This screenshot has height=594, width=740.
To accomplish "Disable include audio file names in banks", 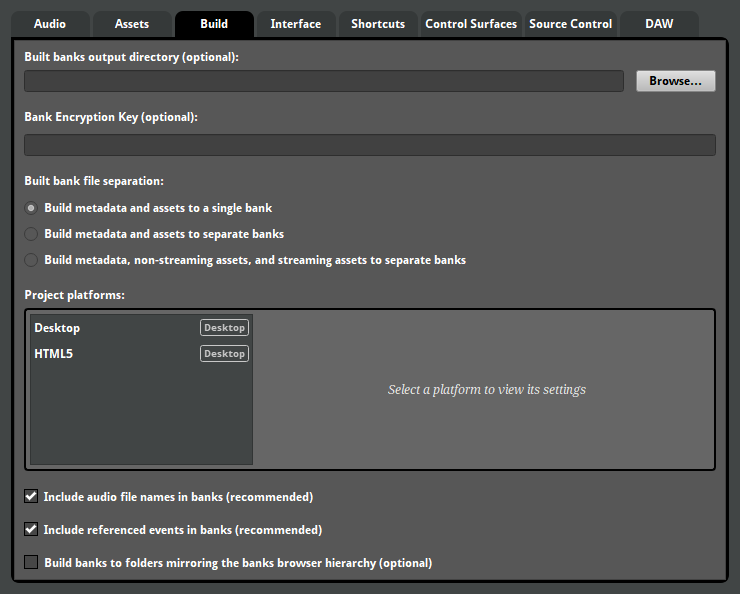I will click(31, 497).
